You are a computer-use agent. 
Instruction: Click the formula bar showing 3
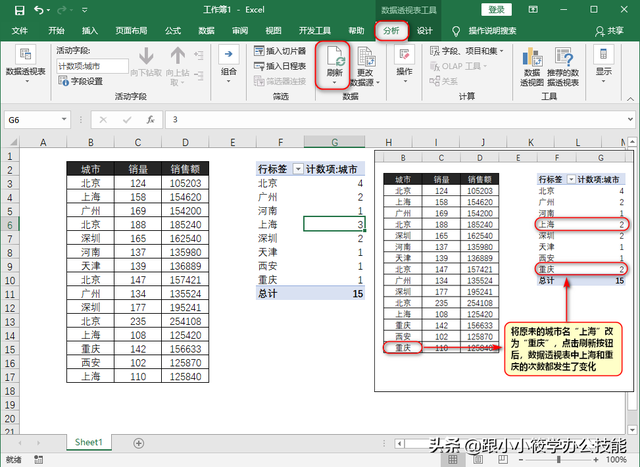[x=396, y=120]
